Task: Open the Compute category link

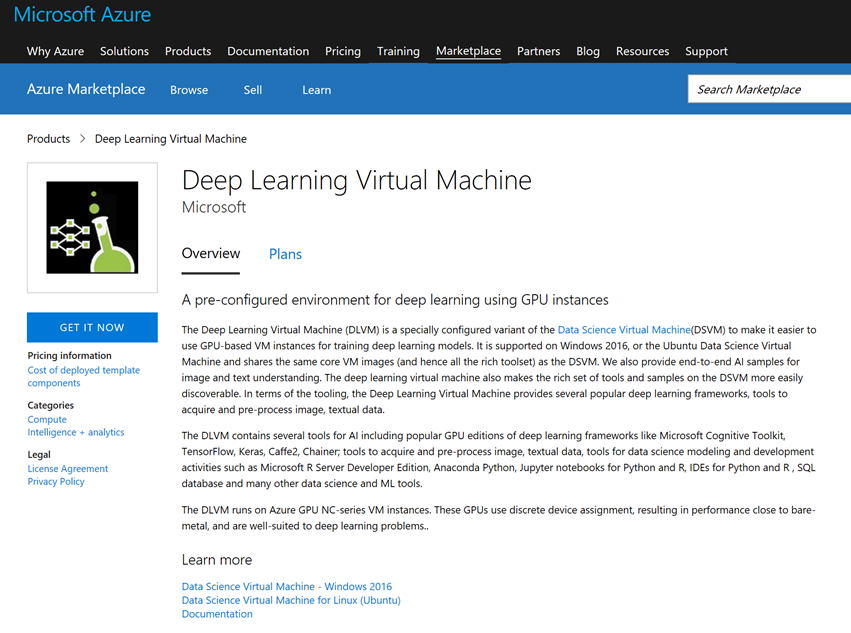Action: (47, 420)
